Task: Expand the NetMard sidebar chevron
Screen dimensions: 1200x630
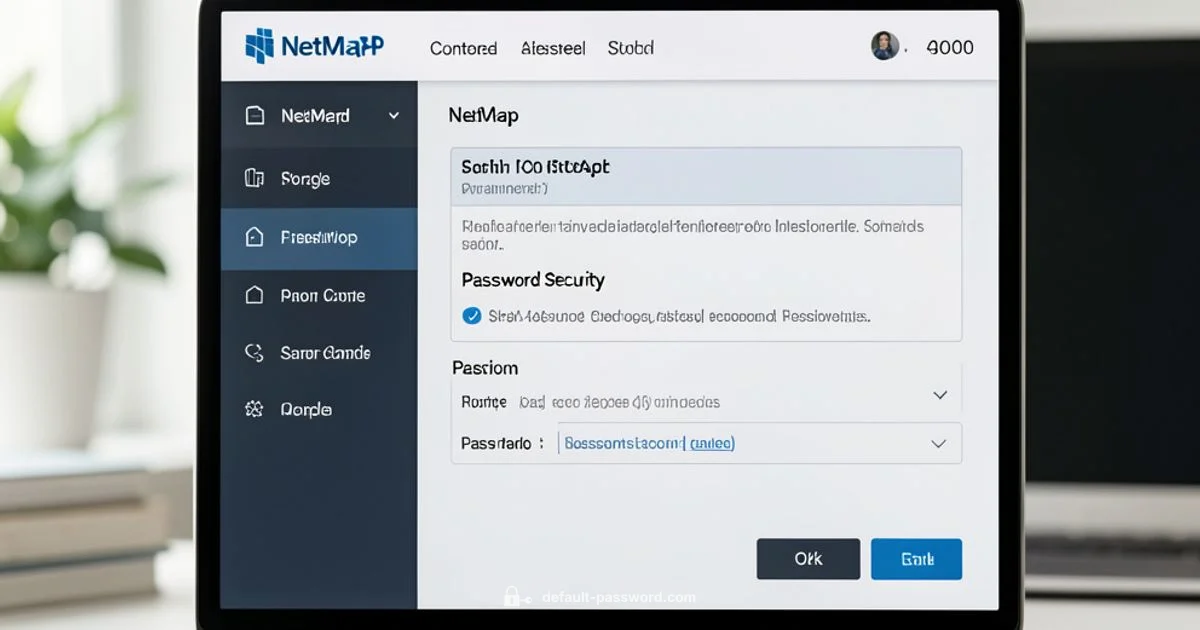Action: coord(392,115)
